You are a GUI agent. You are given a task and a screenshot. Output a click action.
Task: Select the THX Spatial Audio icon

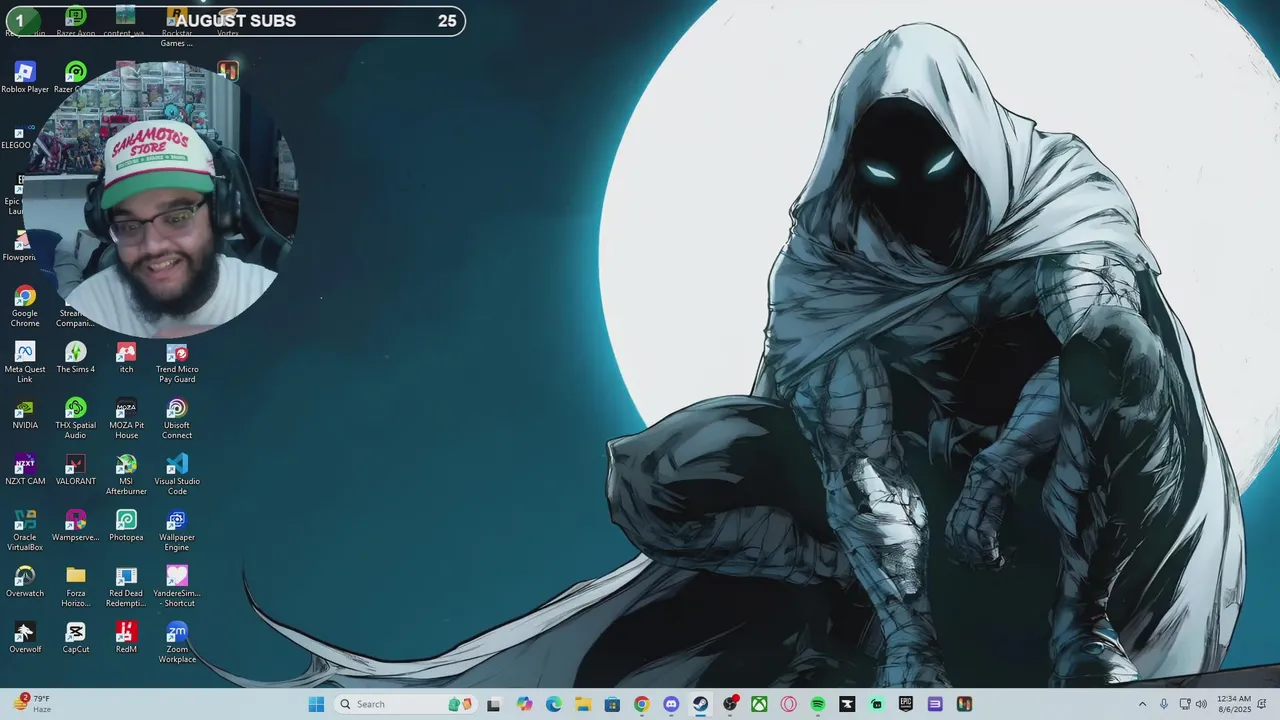[x=76, y=418]
